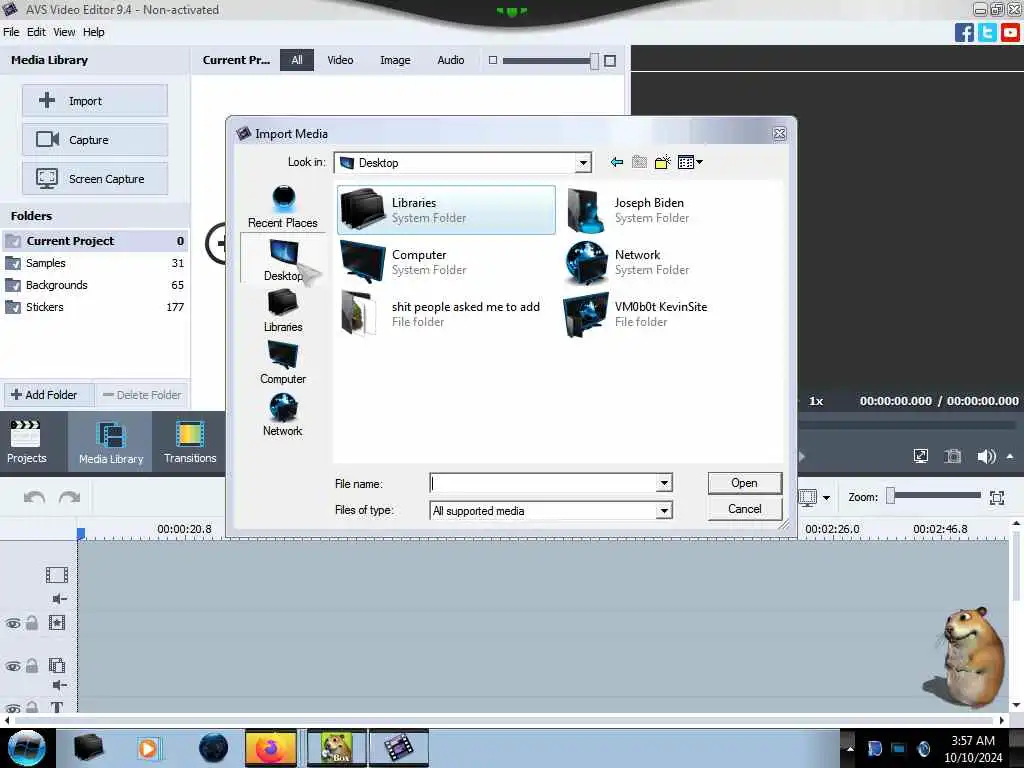Open the Projects tab
The image size is (1024, 768).
point(26,441)
